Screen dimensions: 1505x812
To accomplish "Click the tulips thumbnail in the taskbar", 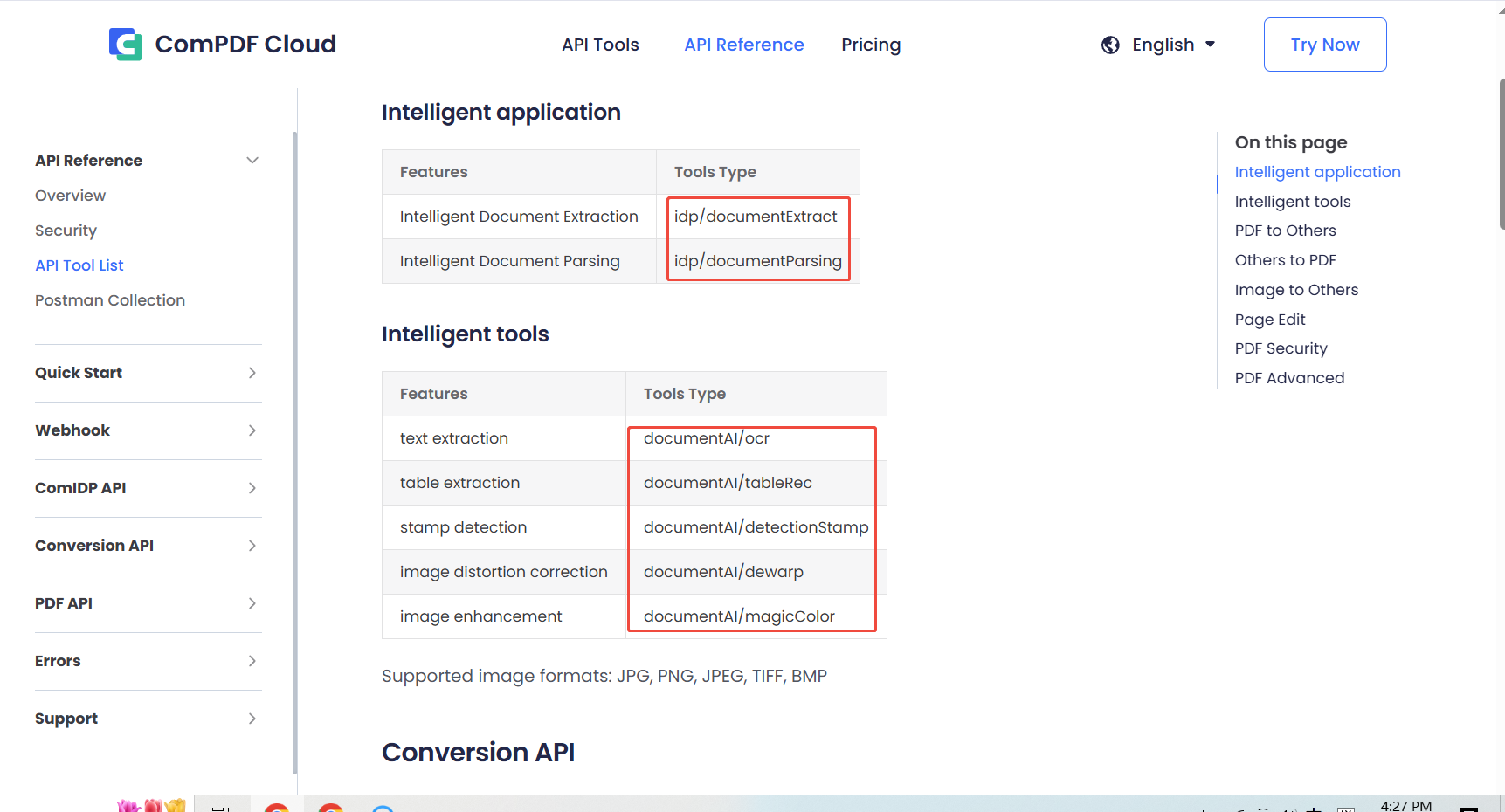I will [x=150, y=804].
